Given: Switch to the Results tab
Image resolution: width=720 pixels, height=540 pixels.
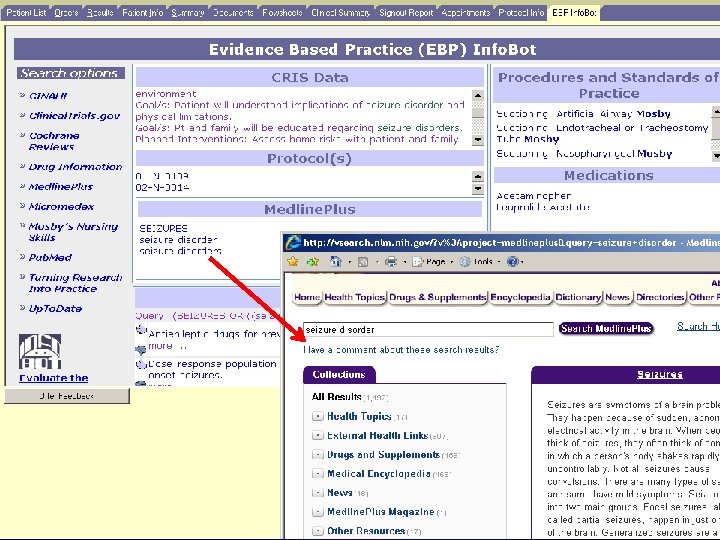Looking at the screenshot, I should pos(100,13).
